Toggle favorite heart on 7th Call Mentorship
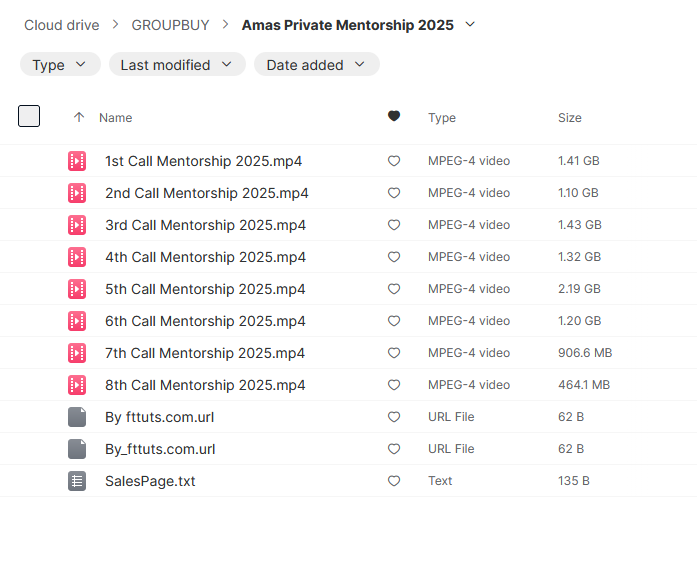 (394, 353)
